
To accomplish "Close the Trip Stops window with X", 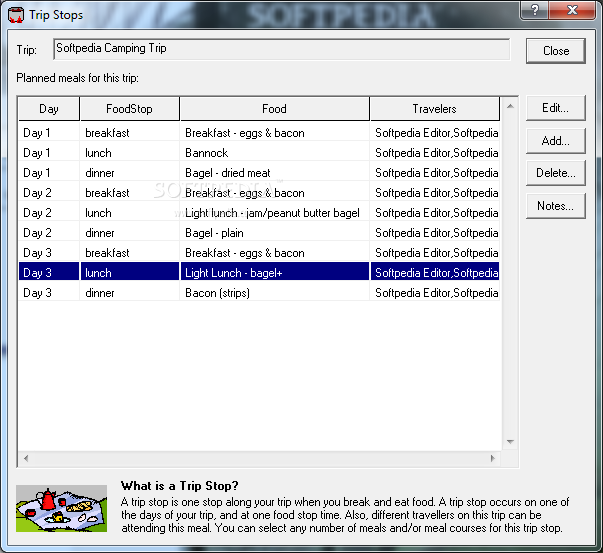I will click(572, 9).
